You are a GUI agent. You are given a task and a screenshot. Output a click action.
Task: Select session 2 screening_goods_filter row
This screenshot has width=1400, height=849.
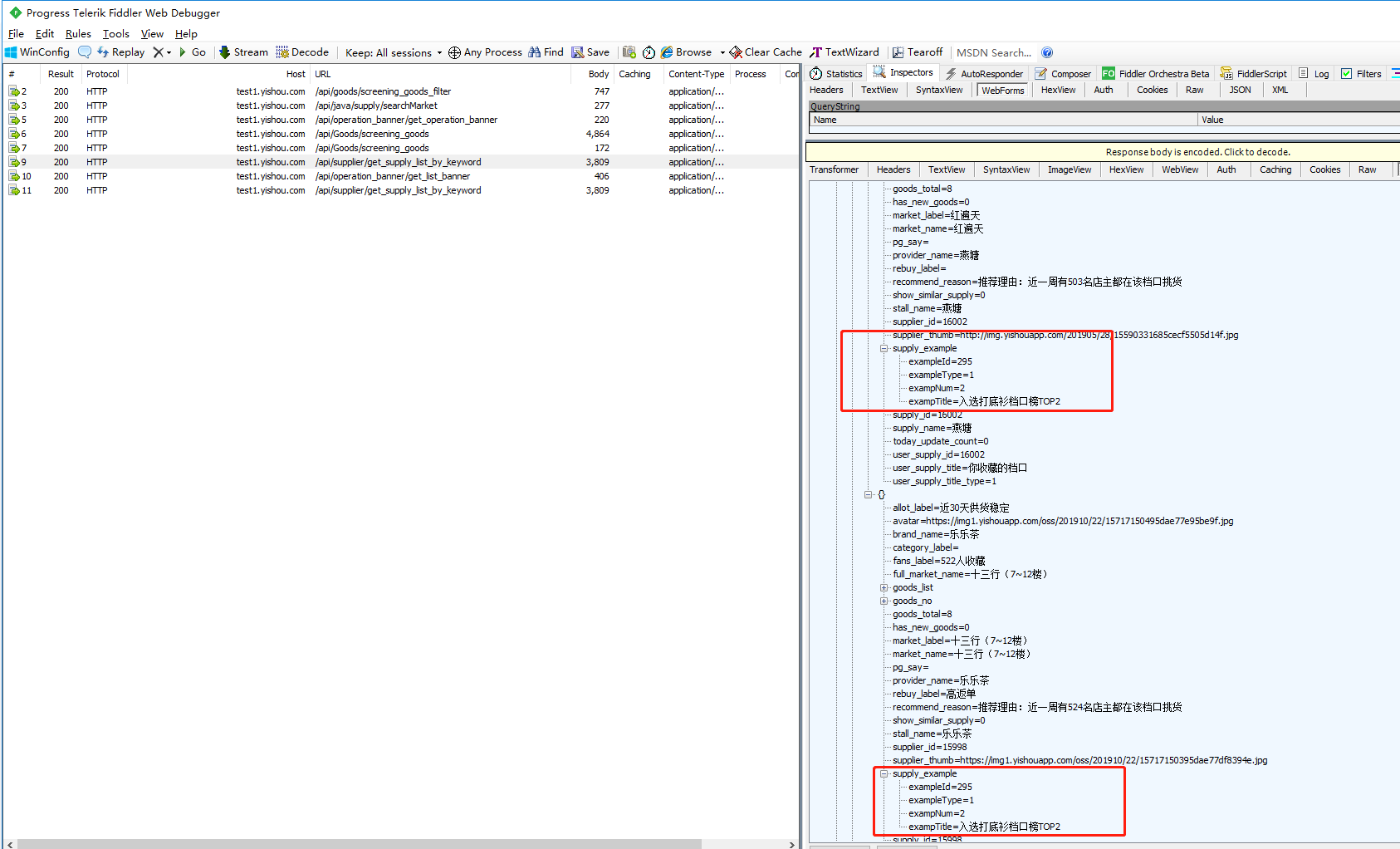[x=401, y=91]
